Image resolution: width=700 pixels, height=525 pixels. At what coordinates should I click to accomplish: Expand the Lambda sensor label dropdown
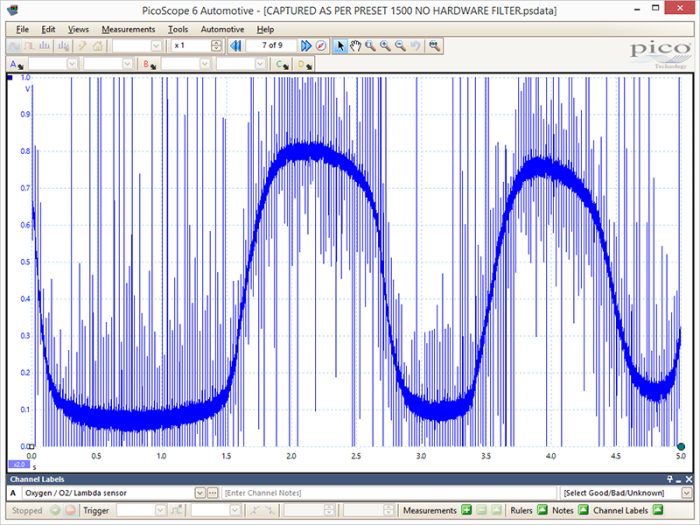click(200, 493)
